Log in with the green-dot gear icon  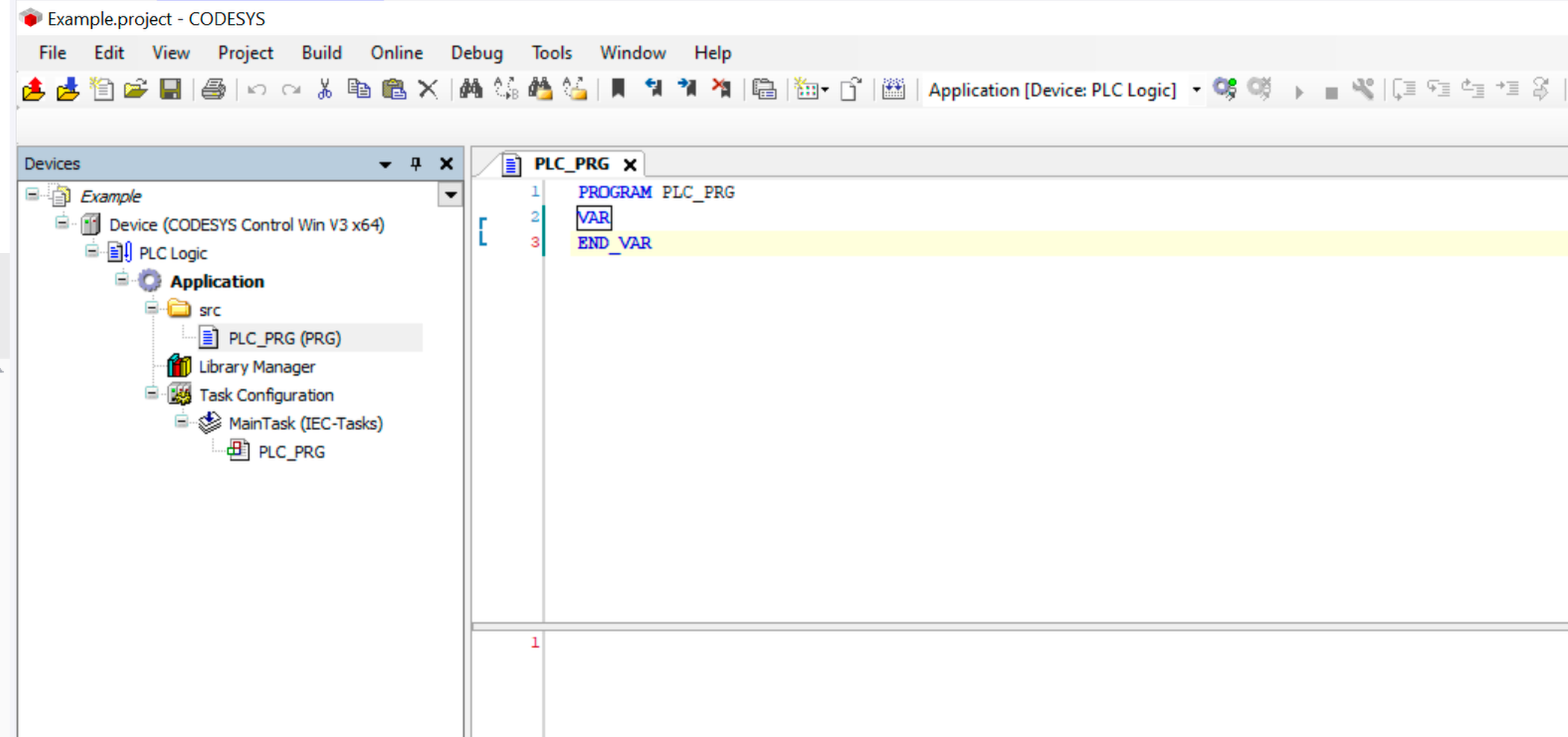point(1225,89)
